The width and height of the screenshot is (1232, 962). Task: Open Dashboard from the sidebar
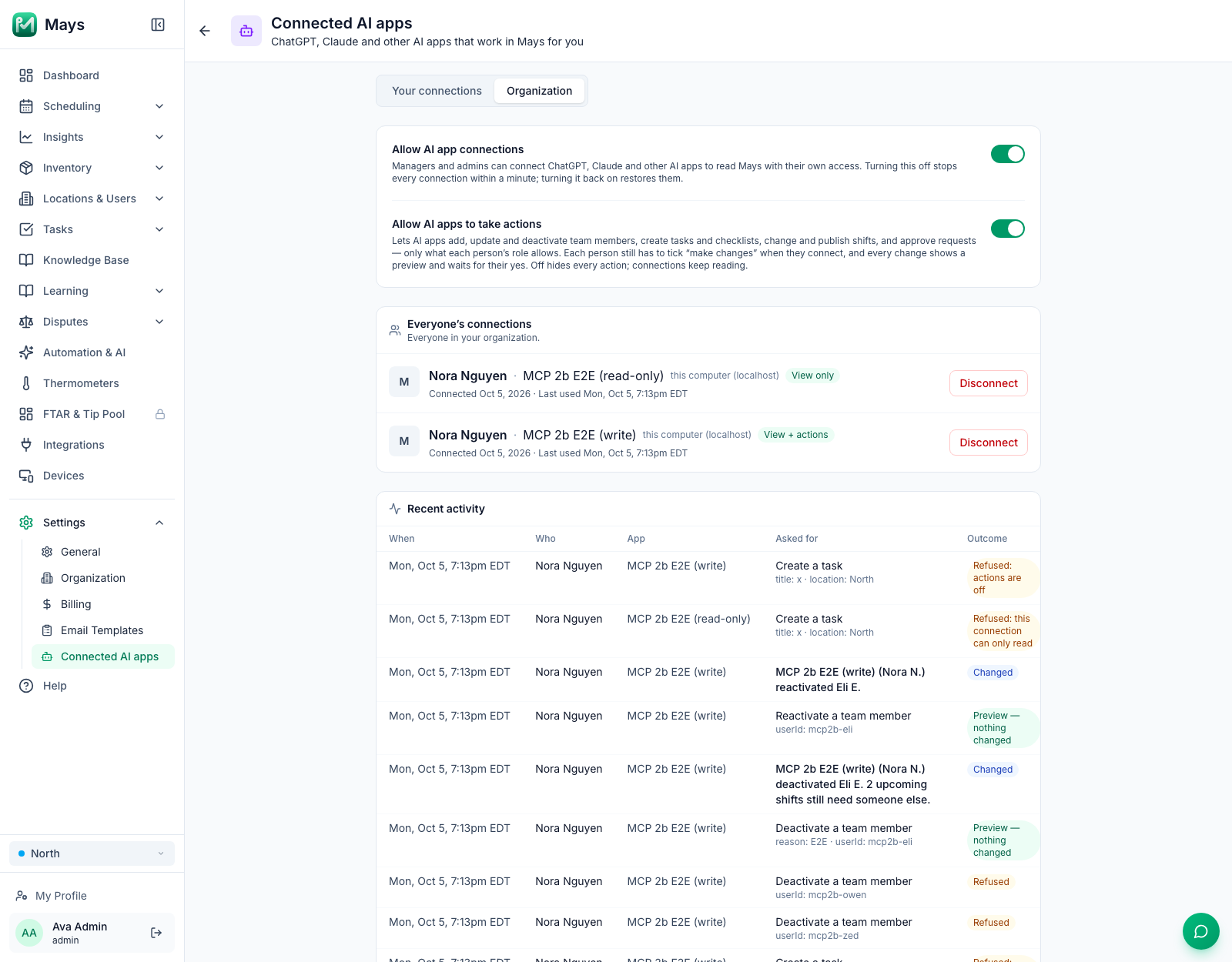[x=92, y=75]
